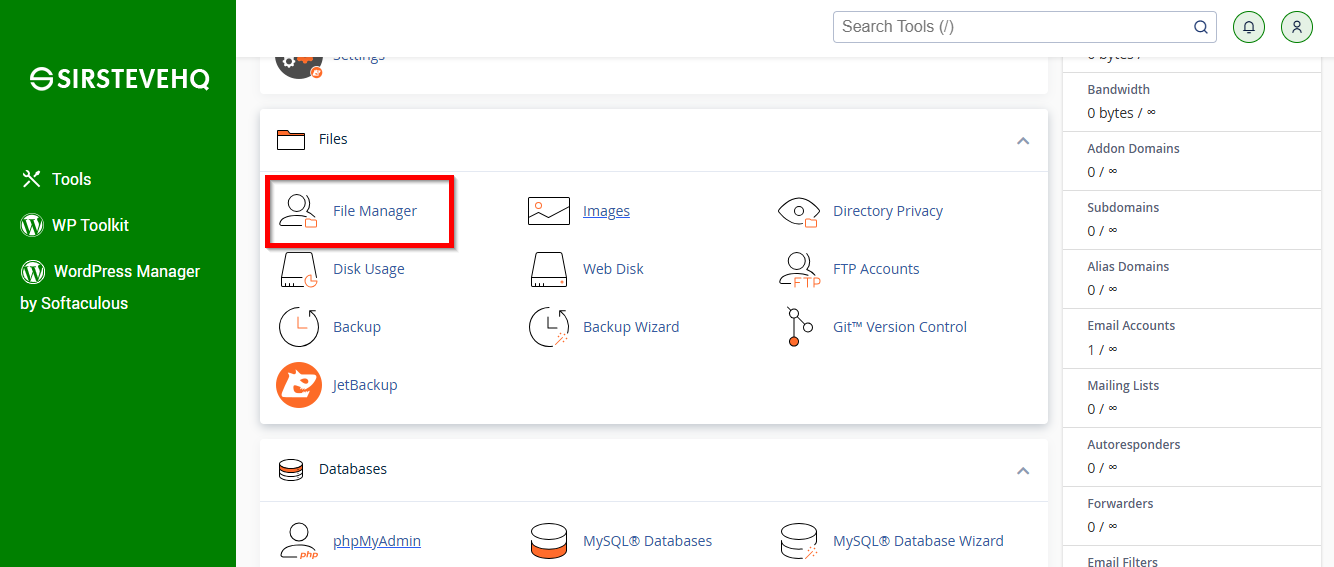
Task: Open the File Manager icon
Action: pos(298,211)
